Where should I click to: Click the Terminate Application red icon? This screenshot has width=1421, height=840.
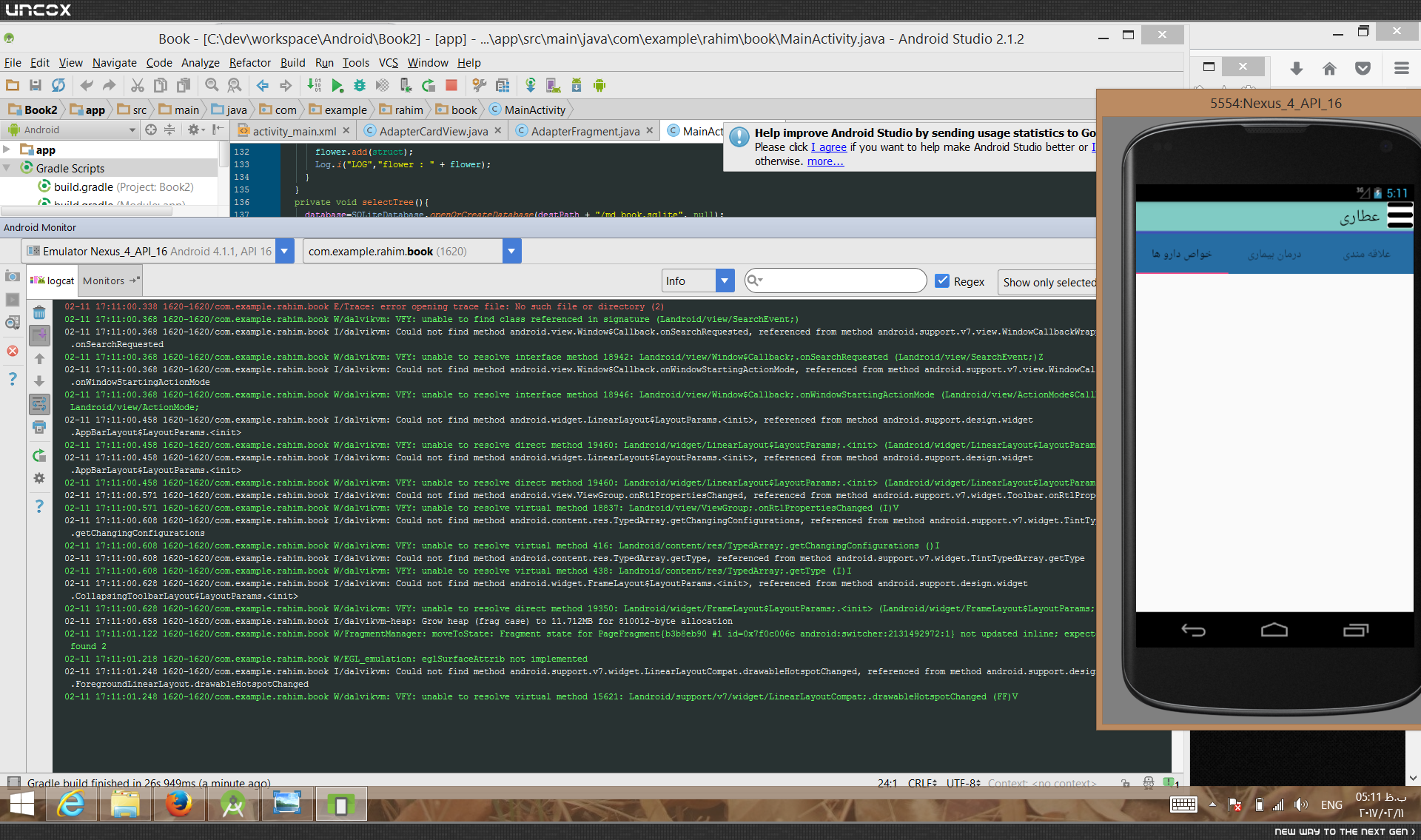coord(13,351)
